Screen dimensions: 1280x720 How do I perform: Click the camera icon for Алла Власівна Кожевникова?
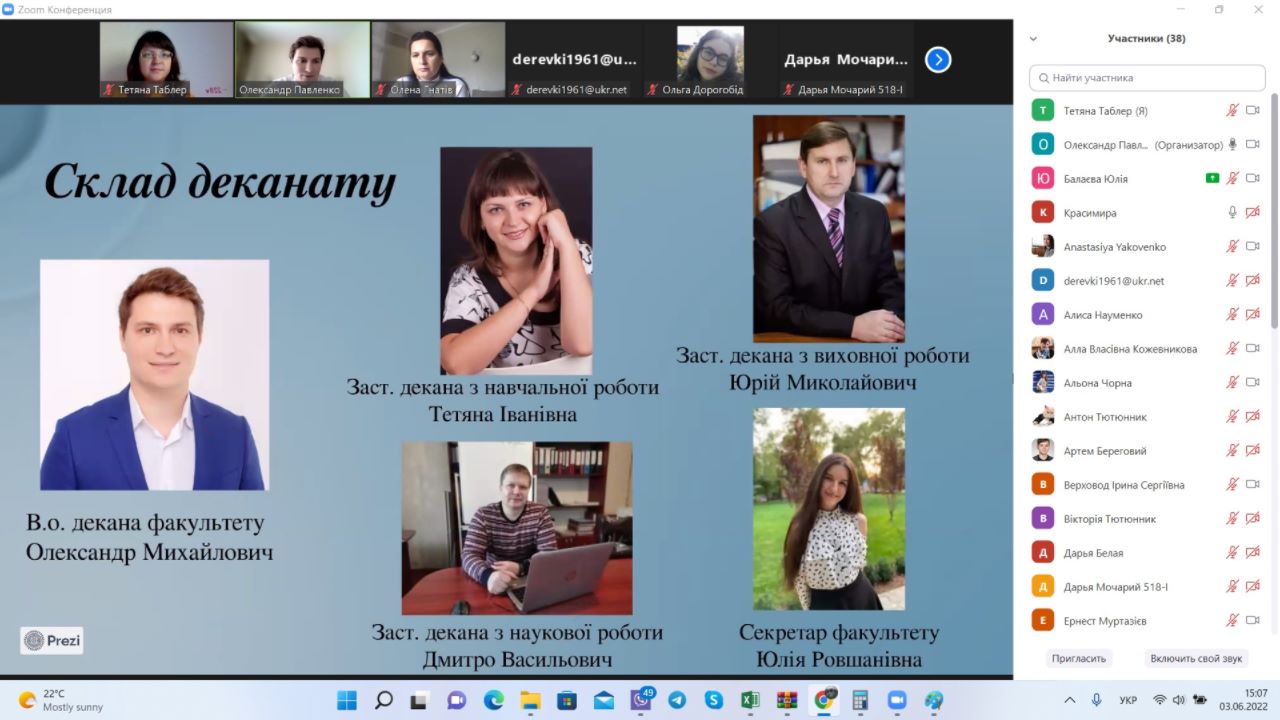[1252, 349]
